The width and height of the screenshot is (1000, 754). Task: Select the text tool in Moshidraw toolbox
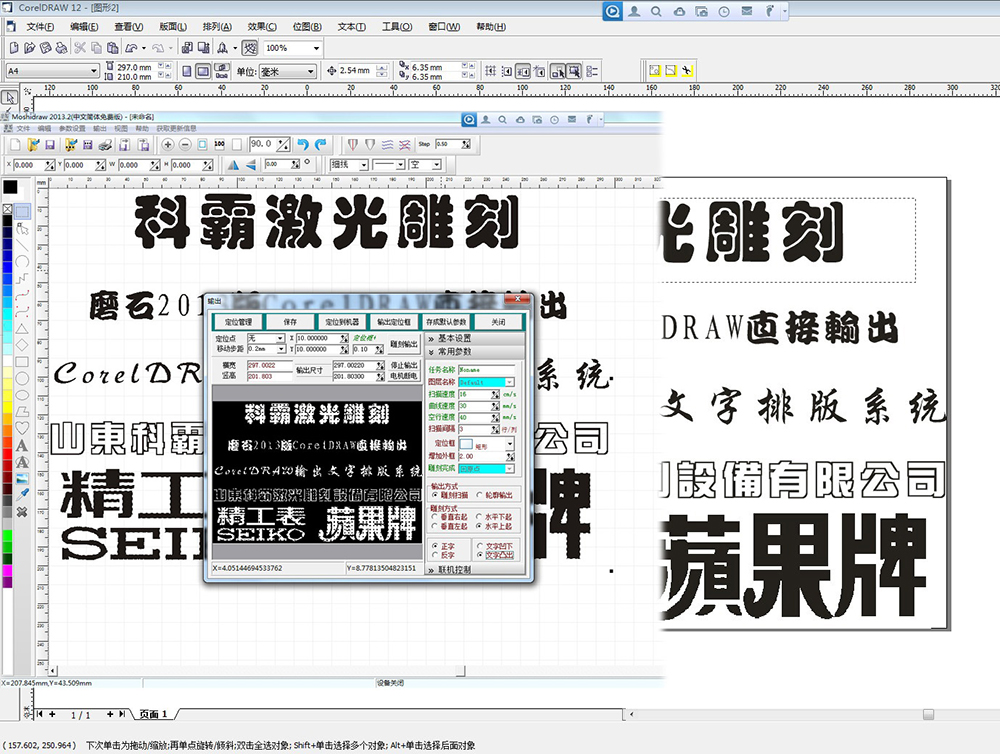22,445
